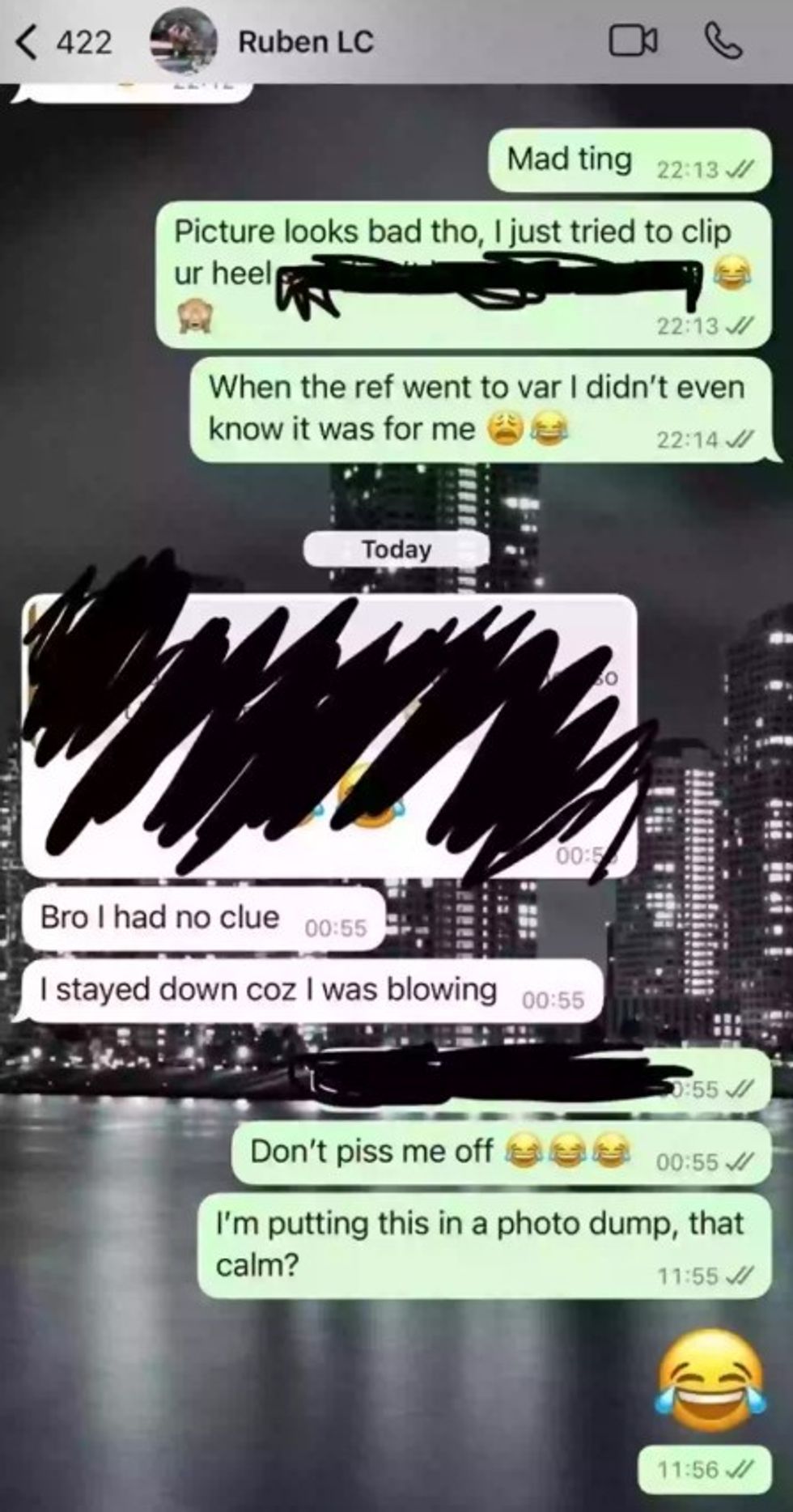The image size is (793, 1512).
Task: Select the "Bro I had no clue" message
Action: 203,920
